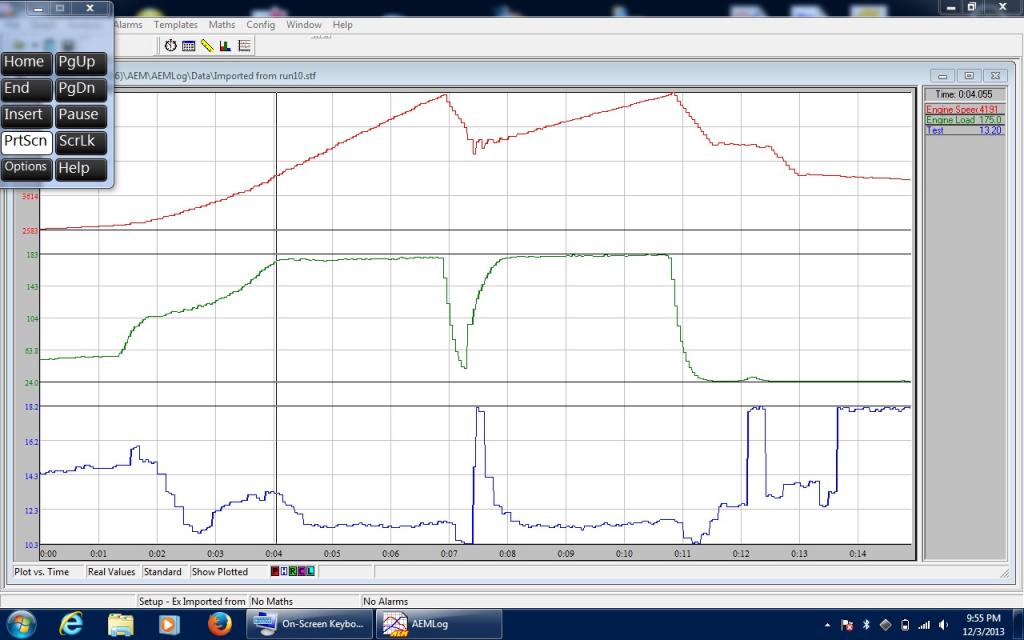
Task: Open the Maths menu
Action: [x=222, y=24]
